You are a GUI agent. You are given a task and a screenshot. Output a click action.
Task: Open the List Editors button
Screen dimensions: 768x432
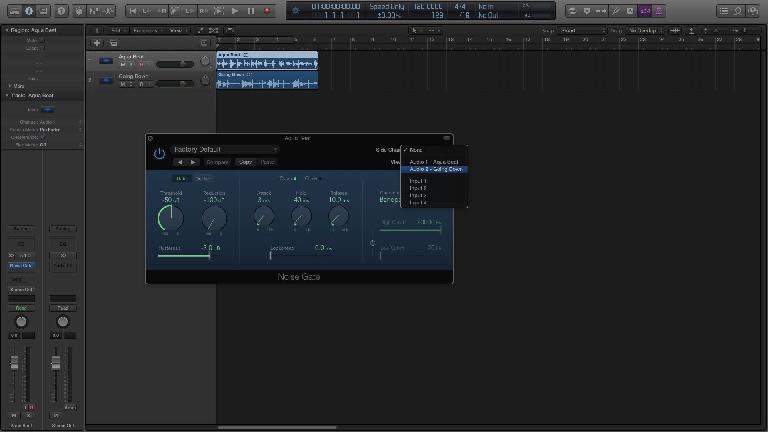tap(724, 11)
